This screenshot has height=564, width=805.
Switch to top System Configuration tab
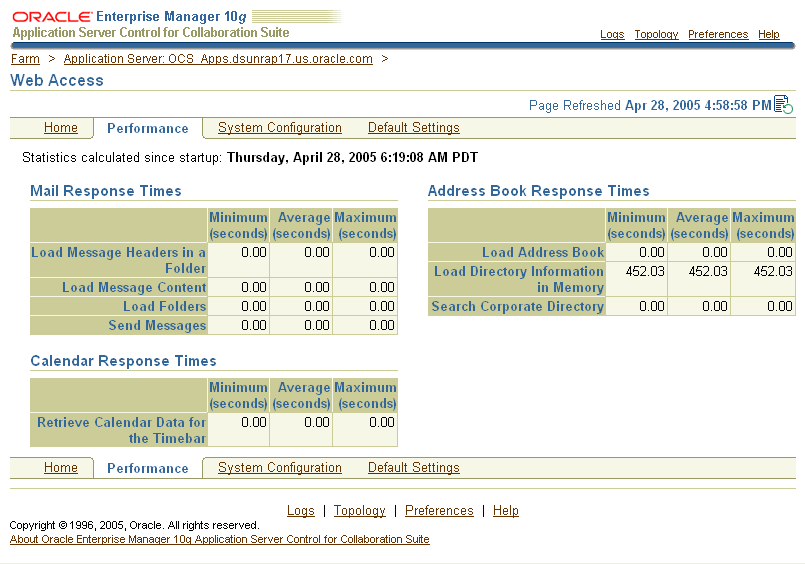pyautogui.click(x=280, y=128)
